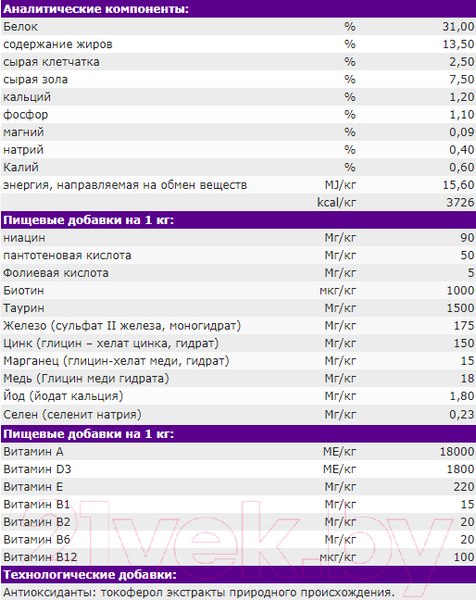This screenshot has height=600, width=476.
Task: Select the кальций value 1,20
Action: [x=462, y=97]
